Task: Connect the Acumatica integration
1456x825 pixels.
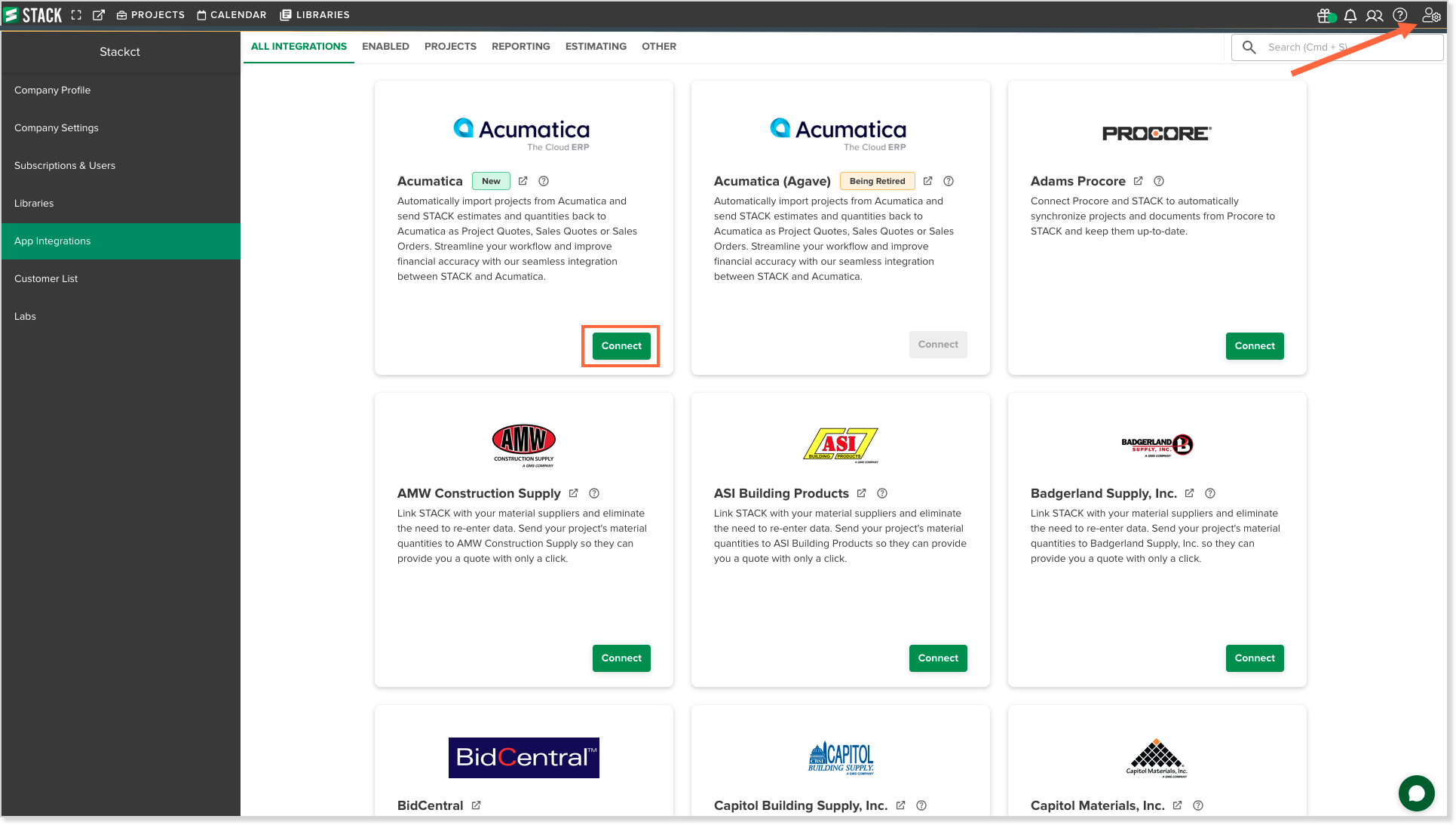Action: click(621, 346)
